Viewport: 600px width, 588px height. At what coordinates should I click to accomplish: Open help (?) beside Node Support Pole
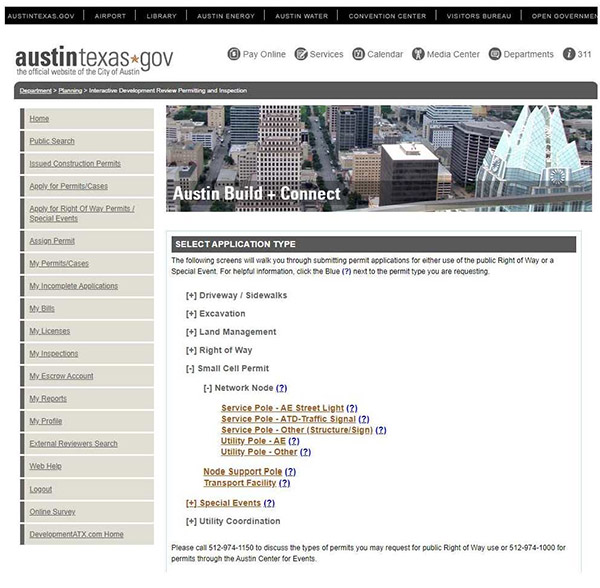coord(290,472)
